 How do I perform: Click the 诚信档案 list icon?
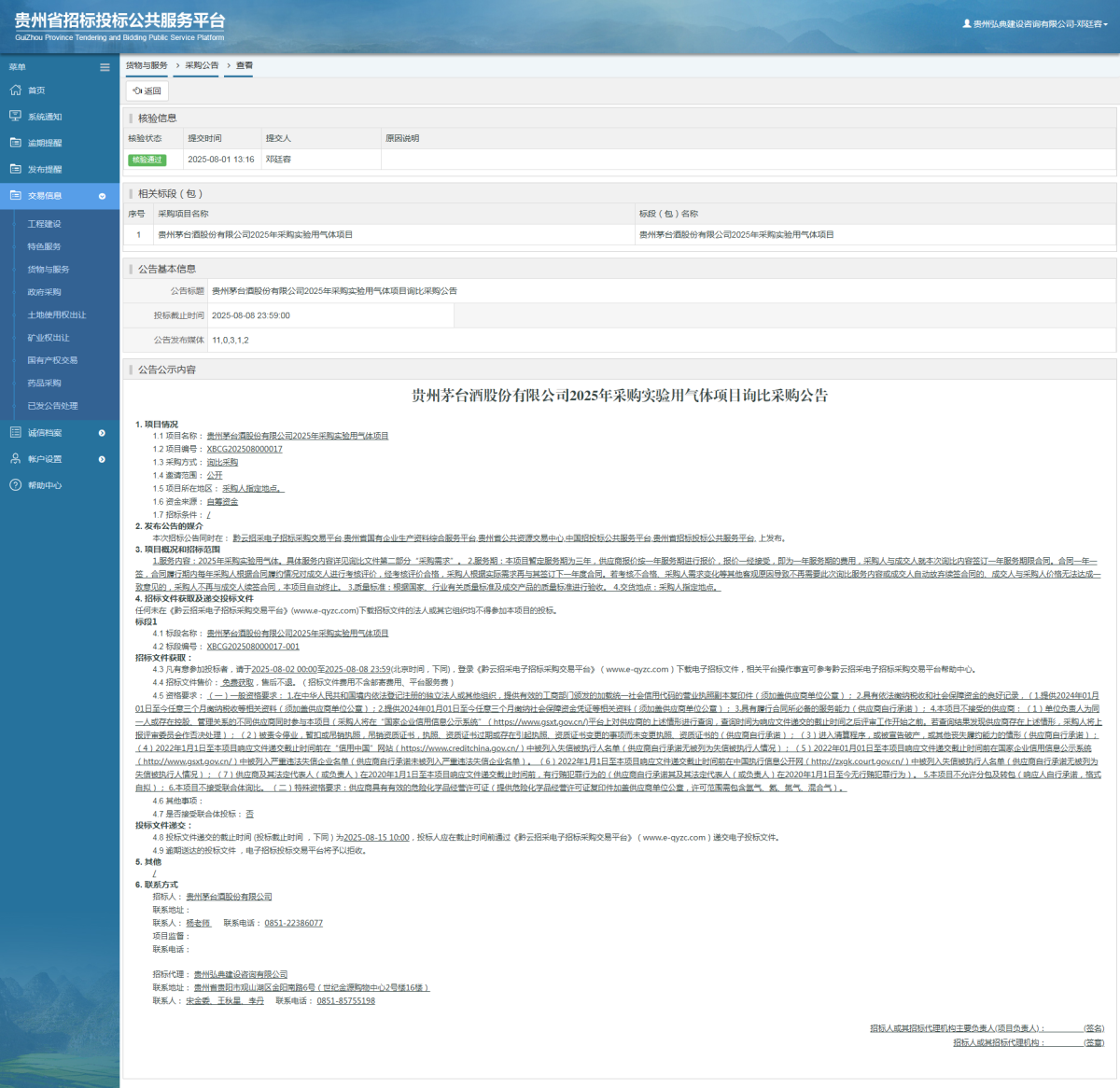coord(15,433)
